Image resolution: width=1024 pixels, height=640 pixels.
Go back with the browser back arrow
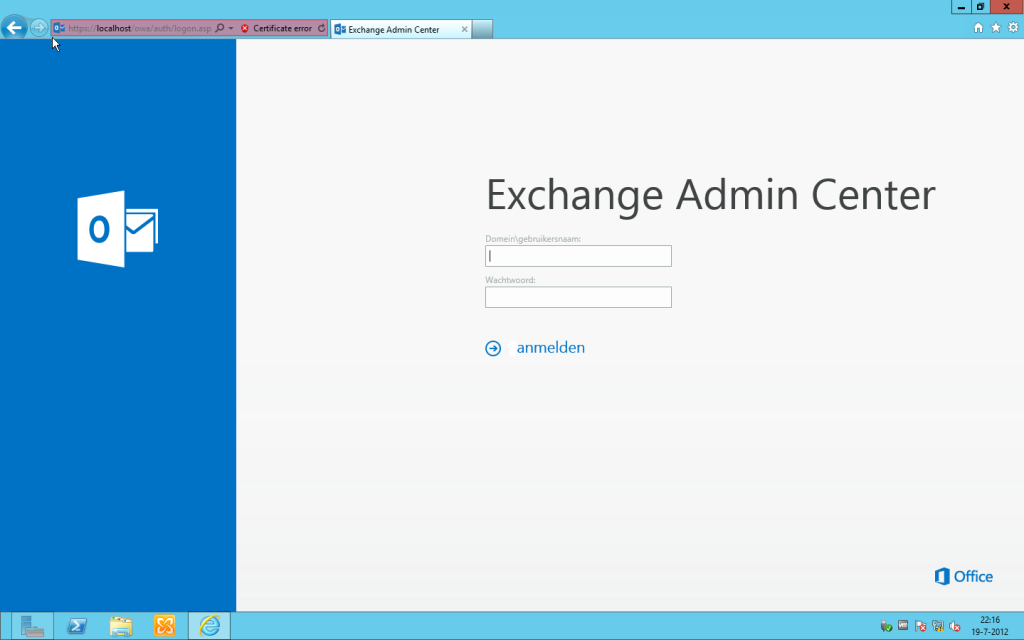pyautogui.click(x=14, y=27)
